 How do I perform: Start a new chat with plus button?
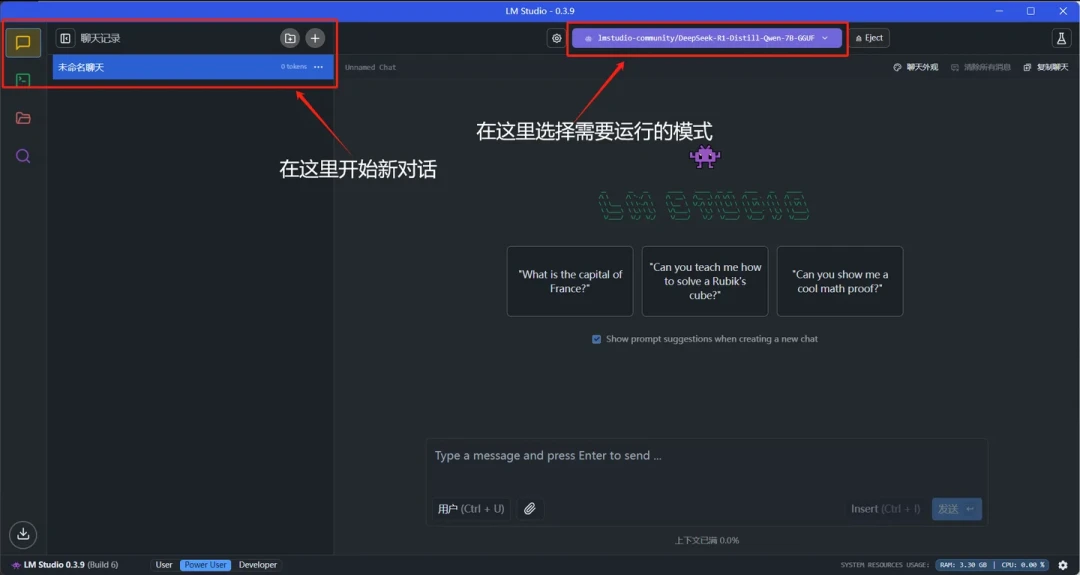(315, 39)
